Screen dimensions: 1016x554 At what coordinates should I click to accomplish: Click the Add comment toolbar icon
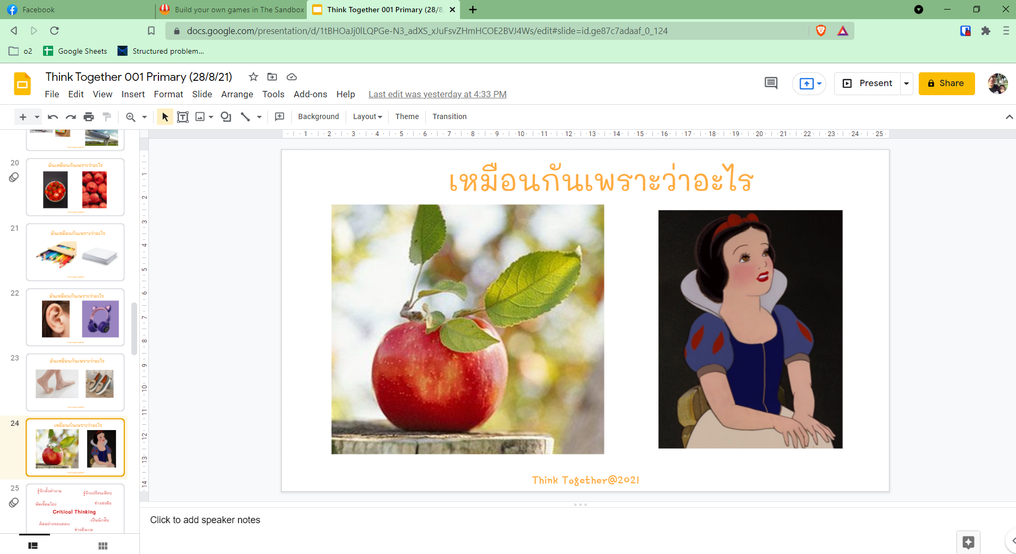[x=279, y=117]
